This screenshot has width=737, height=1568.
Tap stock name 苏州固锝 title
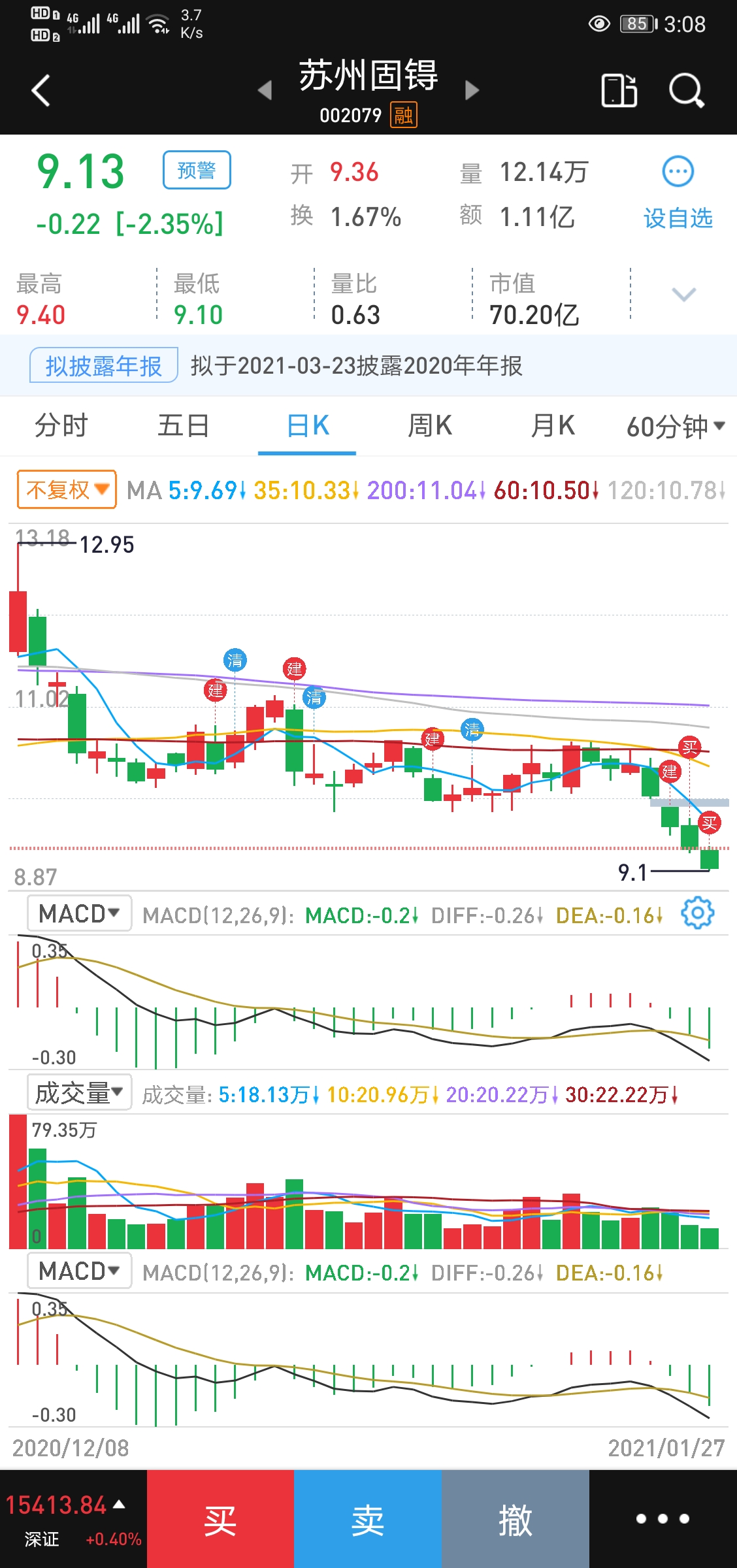click(368, 74)
